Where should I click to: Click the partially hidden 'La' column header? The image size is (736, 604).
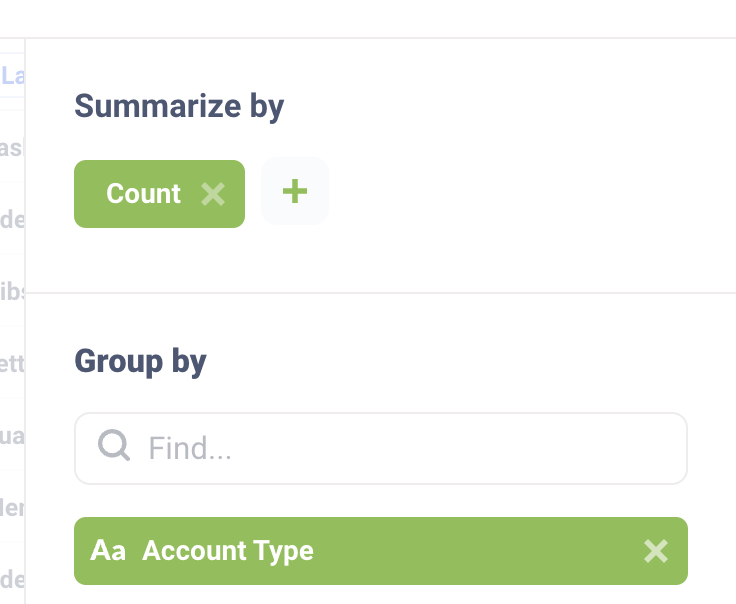point(13,75)
